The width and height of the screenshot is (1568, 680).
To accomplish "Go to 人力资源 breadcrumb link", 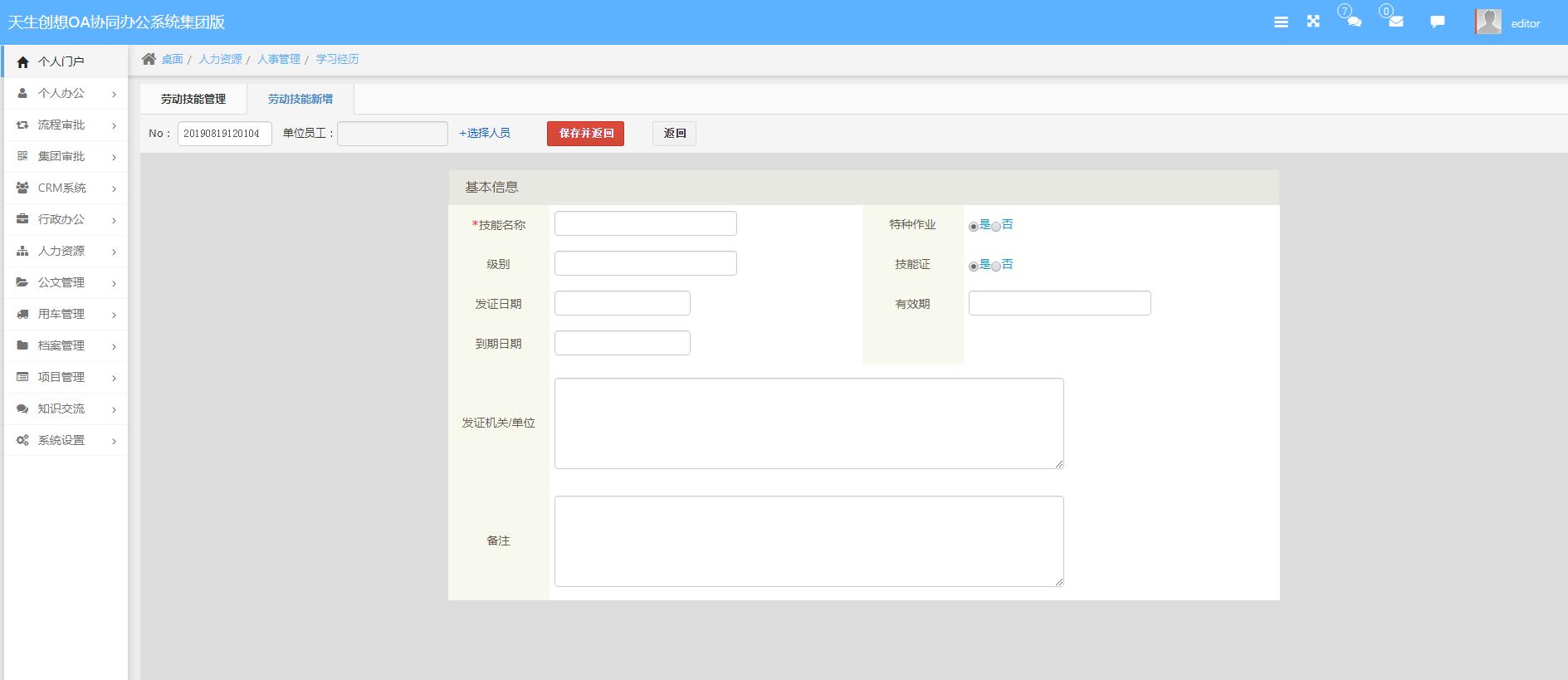I will [x=220, y=59].
